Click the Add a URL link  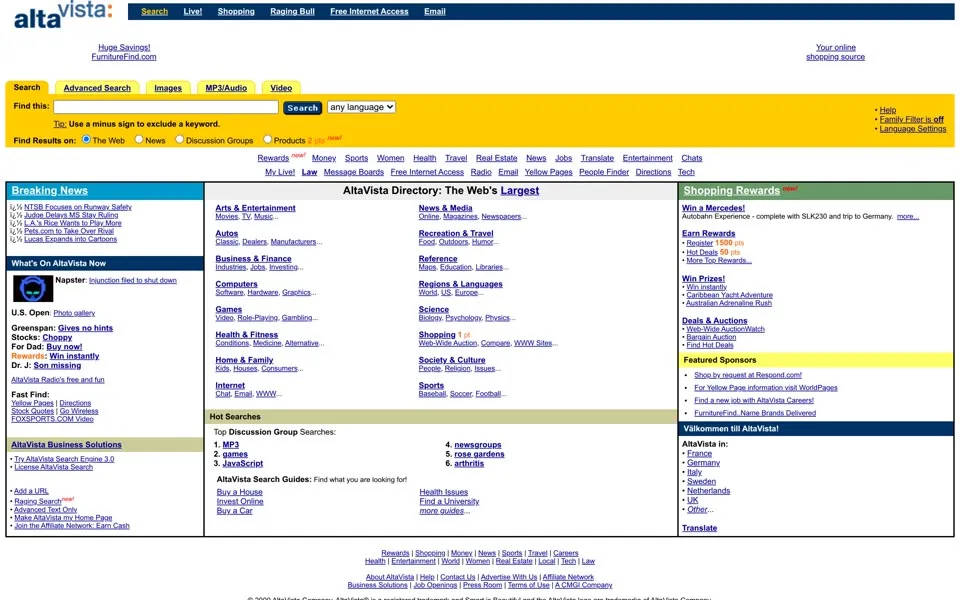31,491
